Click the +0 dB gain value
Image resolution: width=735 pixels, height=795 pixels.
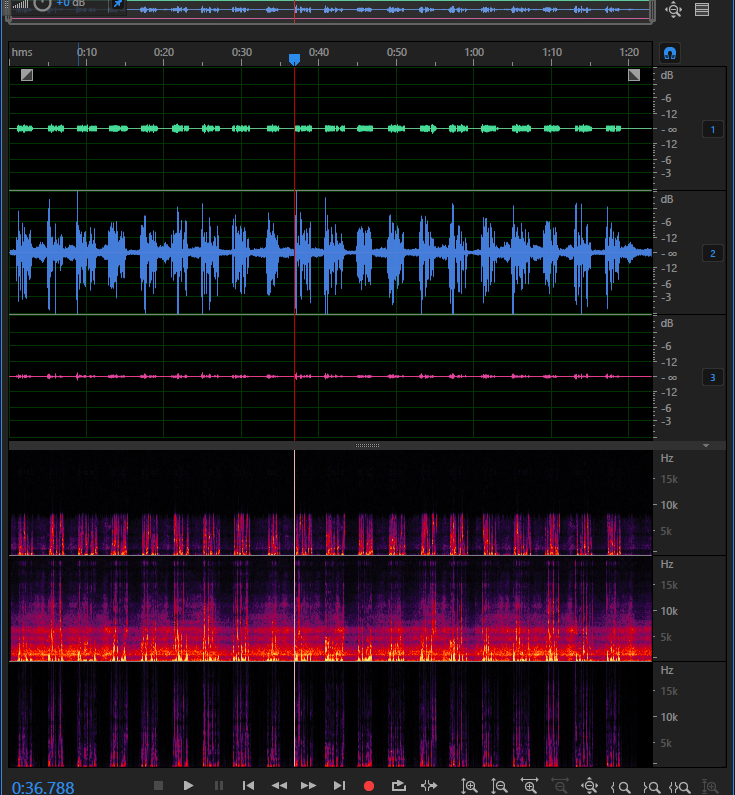coord(70,4)
